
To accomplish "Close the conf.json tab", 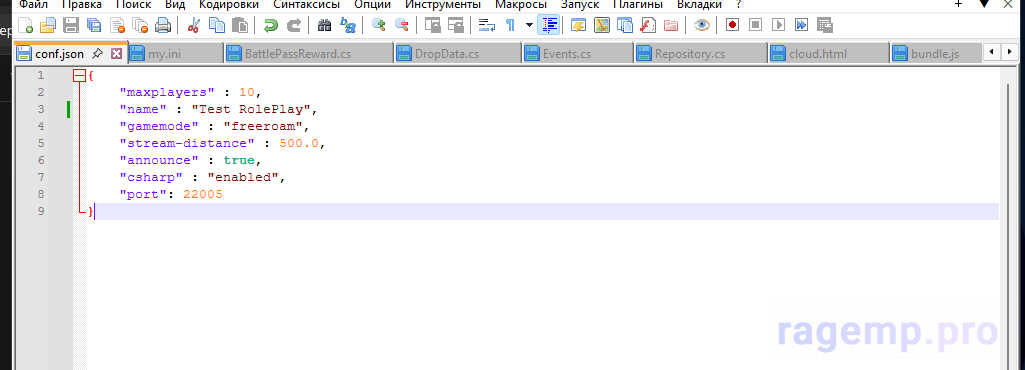I will point(116,54).
